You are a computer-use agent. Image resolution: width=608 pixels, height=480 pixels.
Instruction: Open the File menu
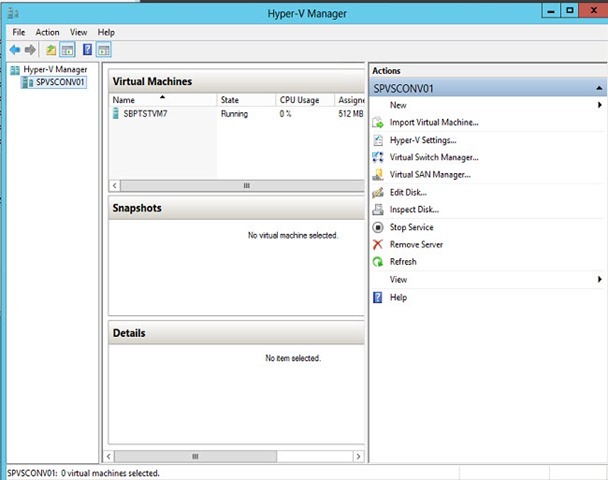click(19, 32)
